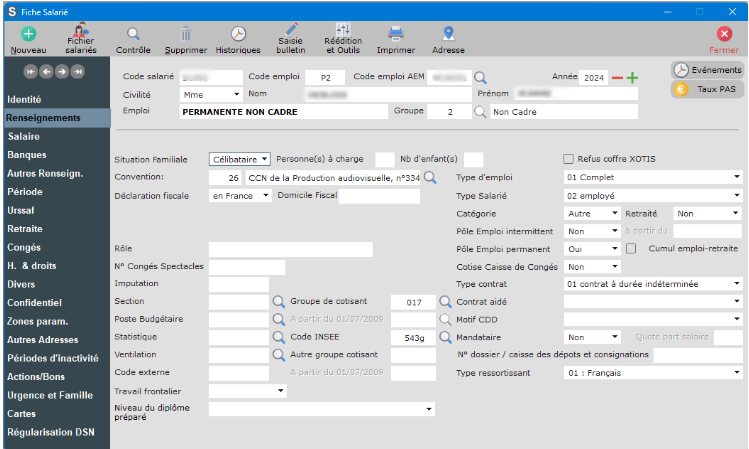The image size is (749, 449).
Task: Click the Taux PAS button
Action: click(x=708, y=89)
